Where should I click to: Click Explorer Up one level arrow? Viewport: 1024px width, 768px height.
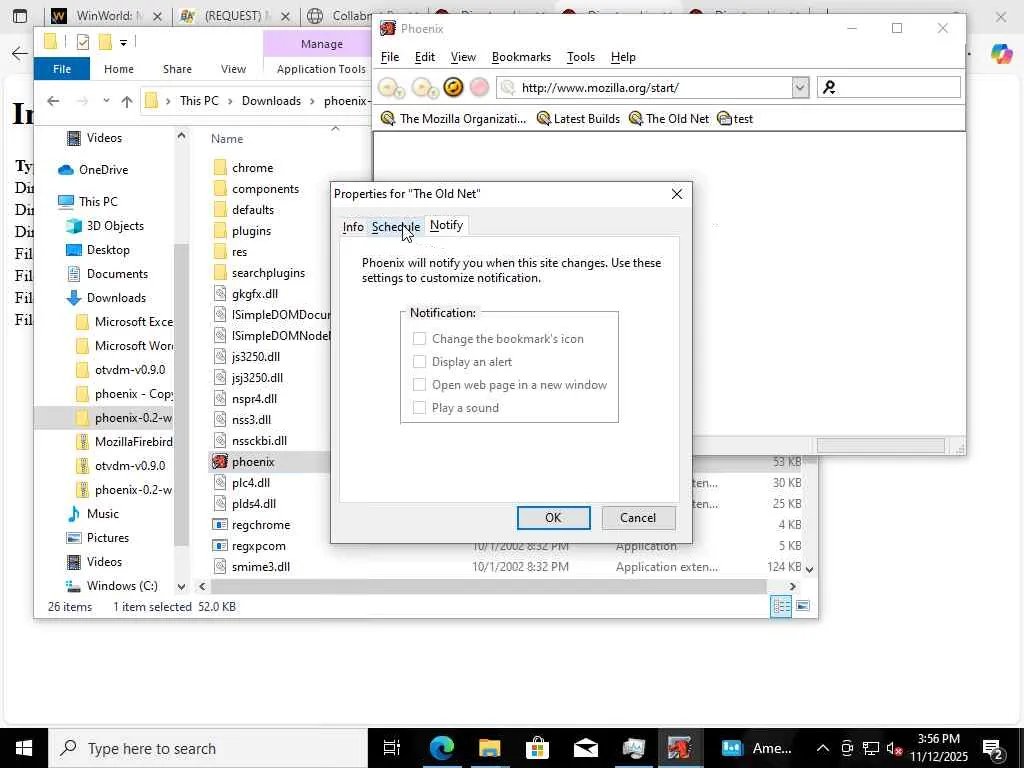(127, 101)
